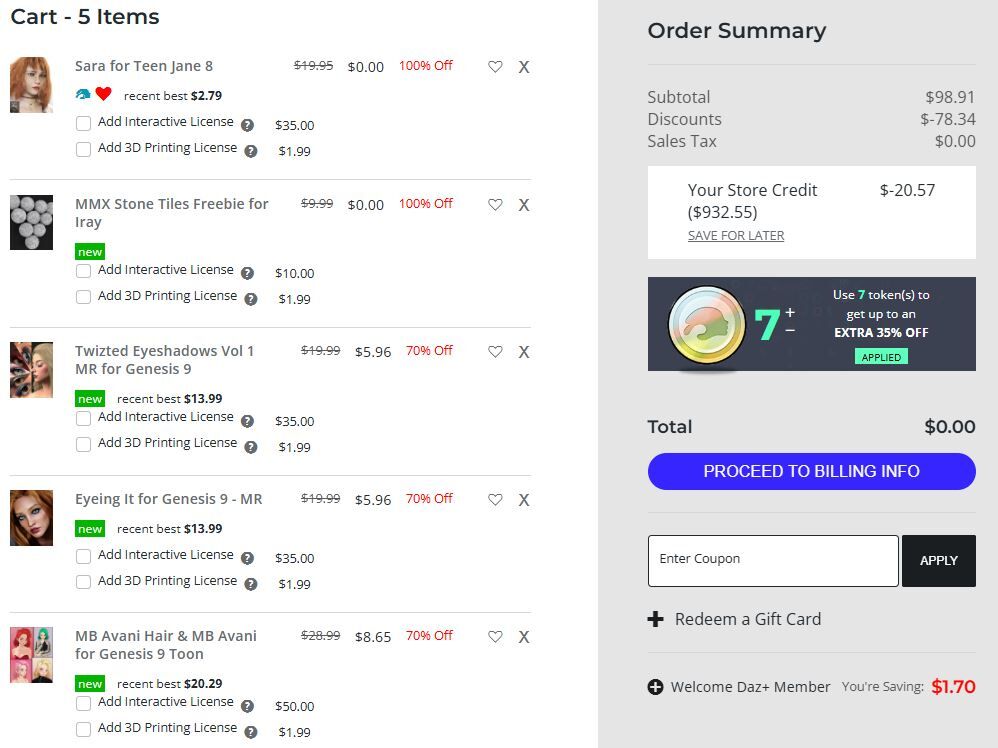Screen dimensions: 998x748
Task: Open help icon for Sara Interactive License
Action: (248, 125)
